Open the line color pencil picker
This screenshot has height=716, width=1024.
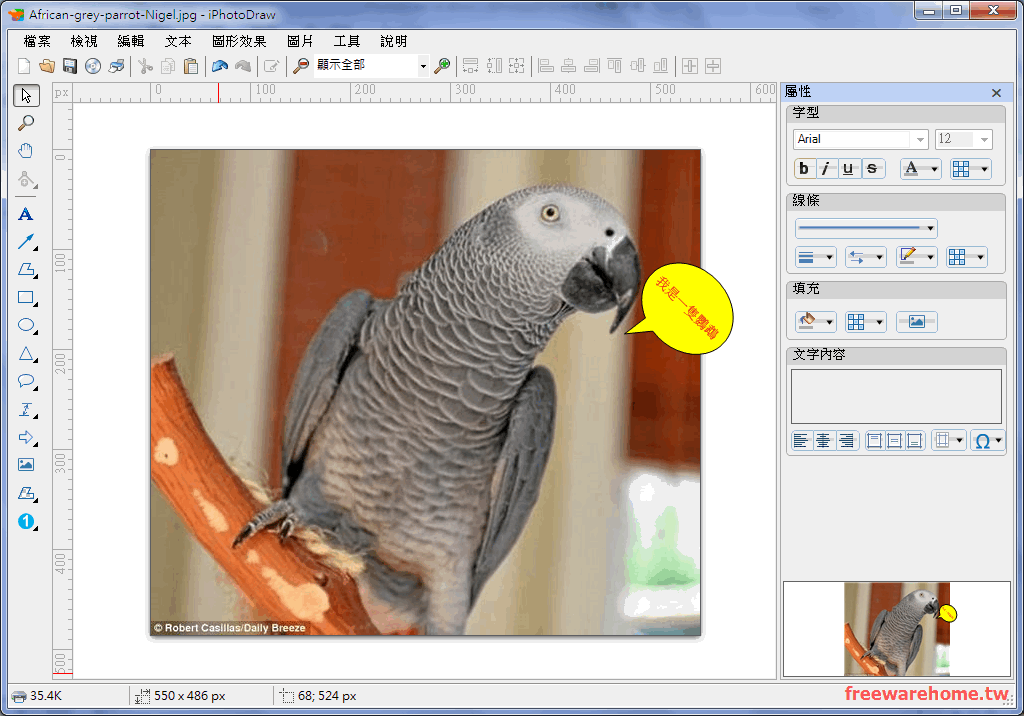916,257
